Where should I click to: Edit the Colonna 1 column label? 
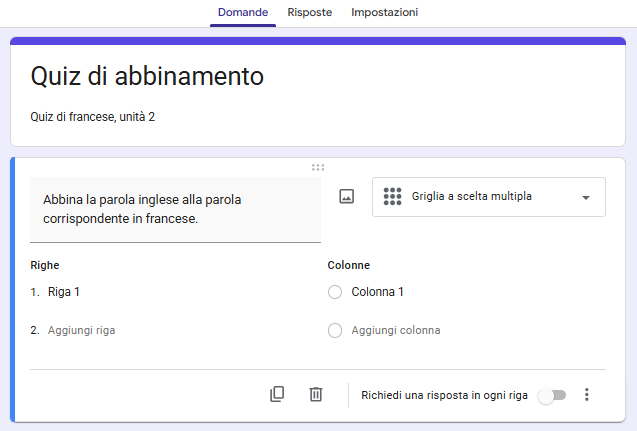click(377, 292)
